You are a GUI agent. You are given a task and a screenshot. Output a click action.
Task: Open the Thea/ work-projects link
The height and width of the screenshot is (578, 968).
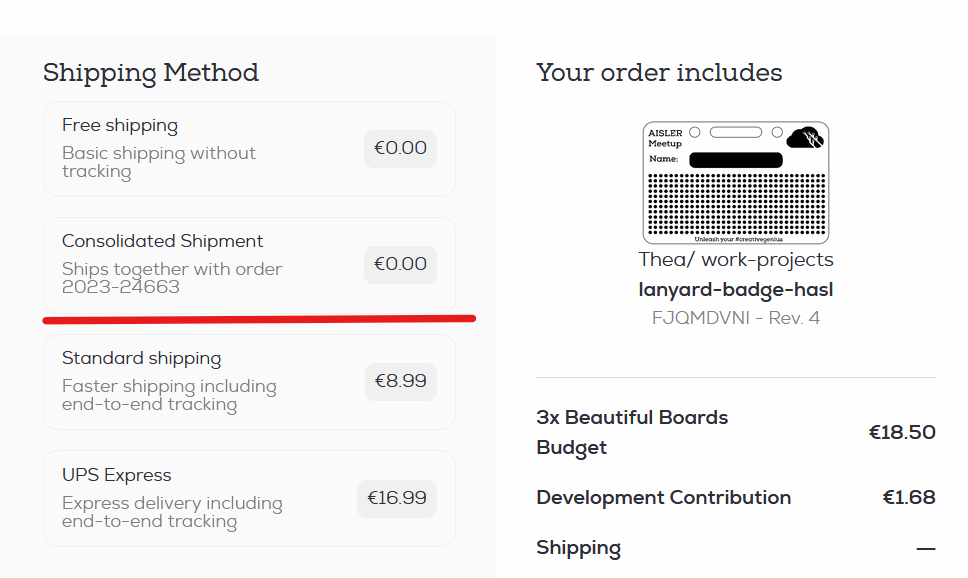(x=735, y=260)
